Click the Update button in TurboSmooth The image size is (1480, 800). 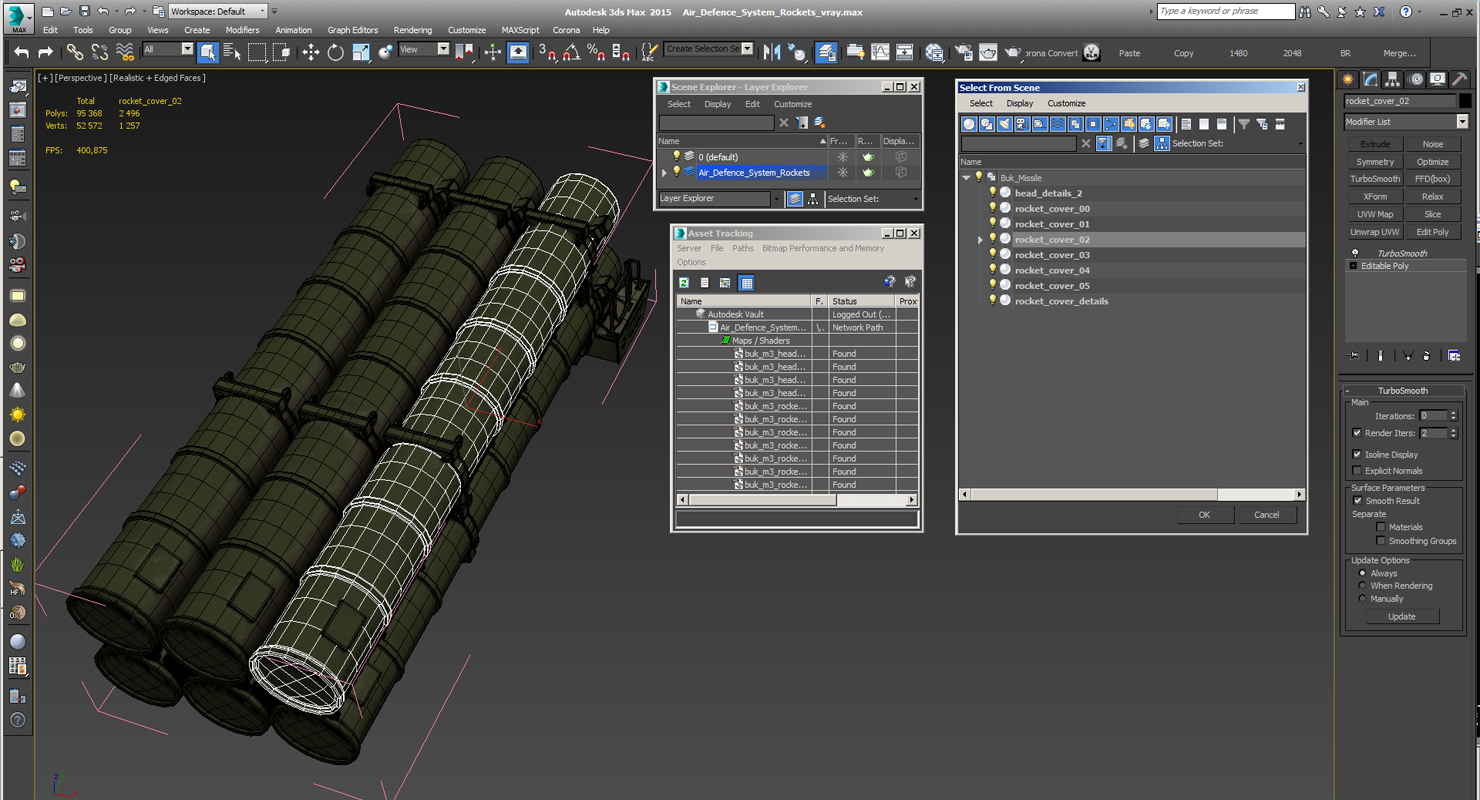(1402, 616)
